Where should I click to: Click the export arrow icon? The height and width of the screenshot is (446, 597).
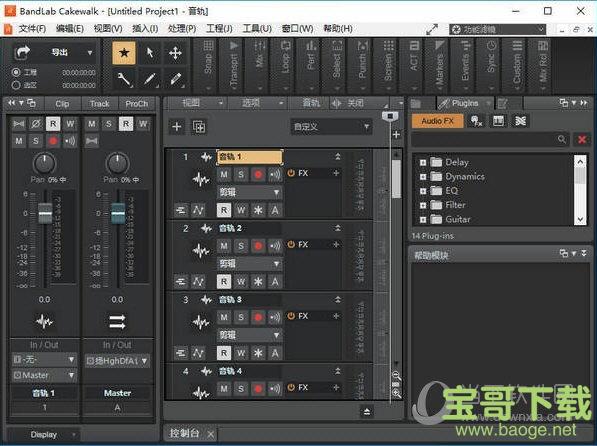pyautogui.click(x=22, y=52)
